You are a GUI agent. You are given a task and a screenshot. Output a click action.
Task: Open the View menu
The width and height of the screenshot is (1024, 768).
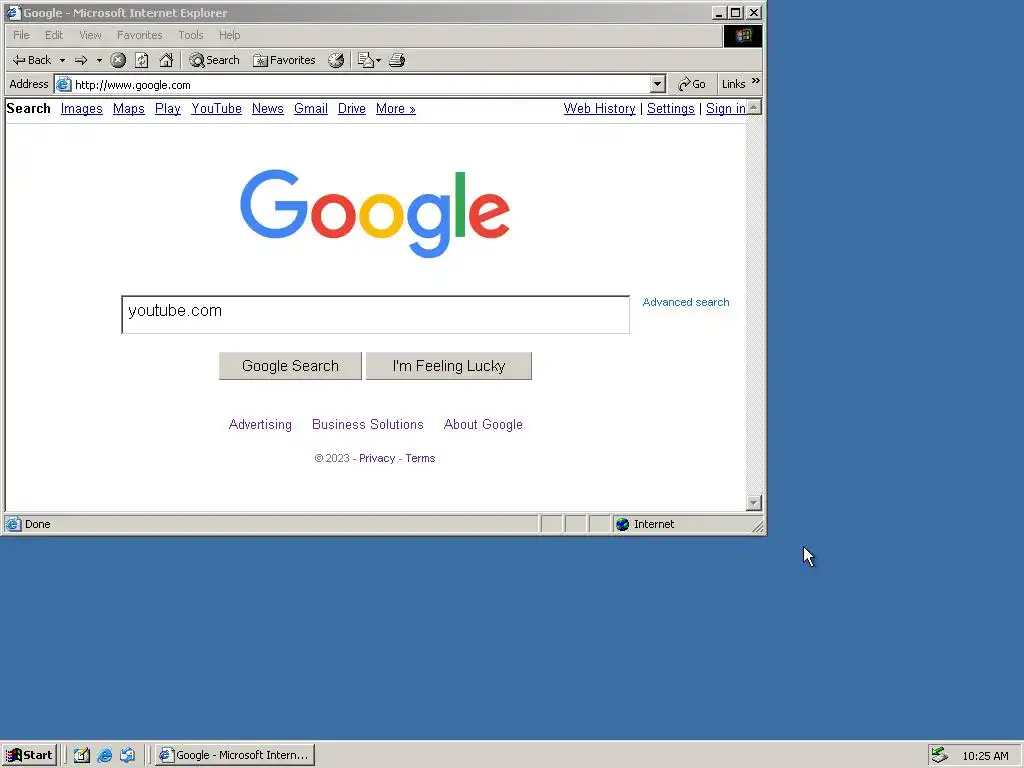[90, 35]
